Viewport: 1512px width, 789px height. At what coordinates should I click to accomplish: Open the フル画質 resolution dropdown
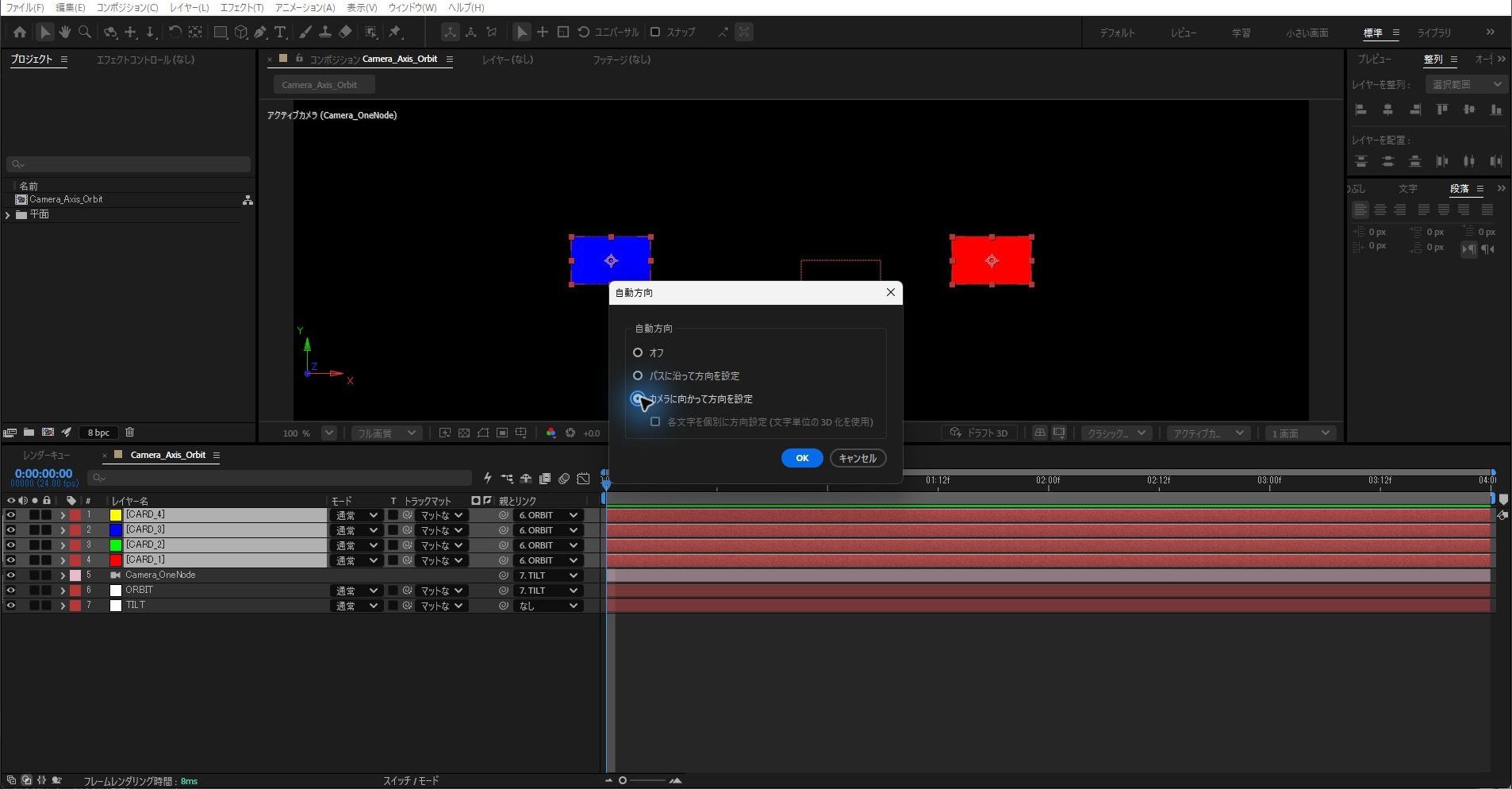386,433
